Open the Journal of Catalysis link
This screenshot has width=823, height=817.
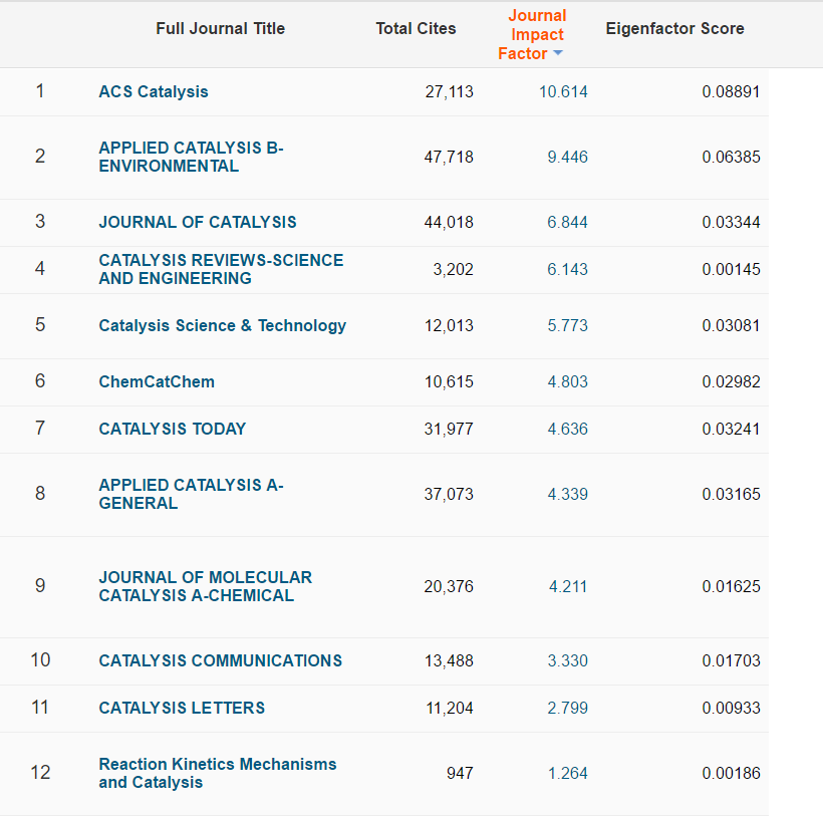[x=197, y=222]
